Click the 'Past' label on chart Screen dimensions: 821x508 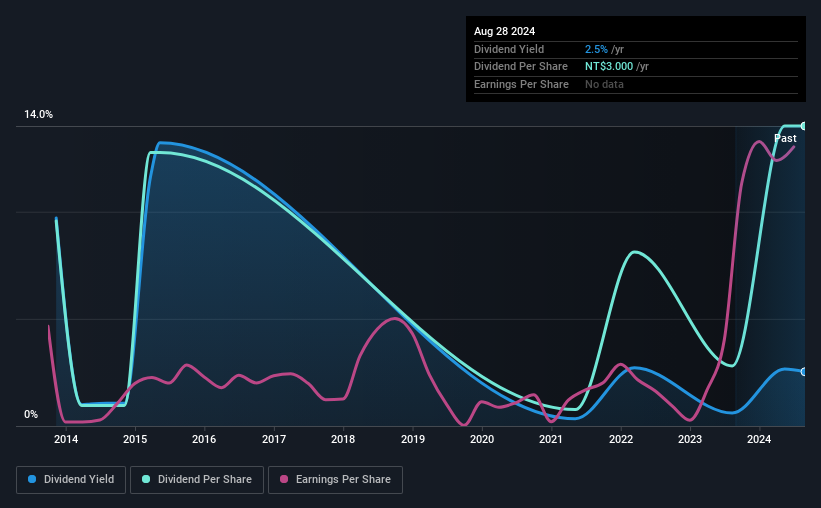(785, 138)
